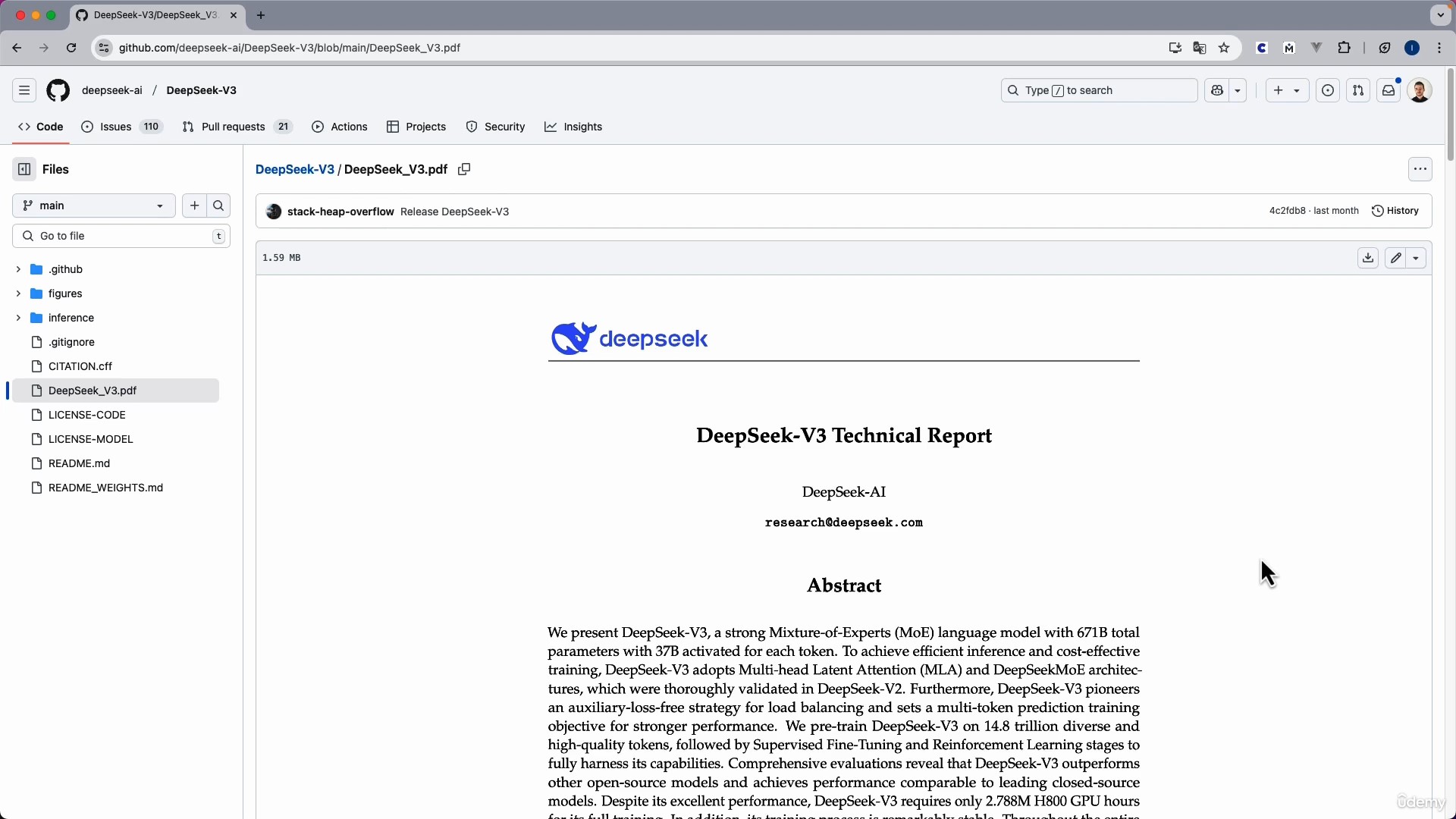Install app icon in address bar
The image size is (1456, 819).
coord(1175,48)
